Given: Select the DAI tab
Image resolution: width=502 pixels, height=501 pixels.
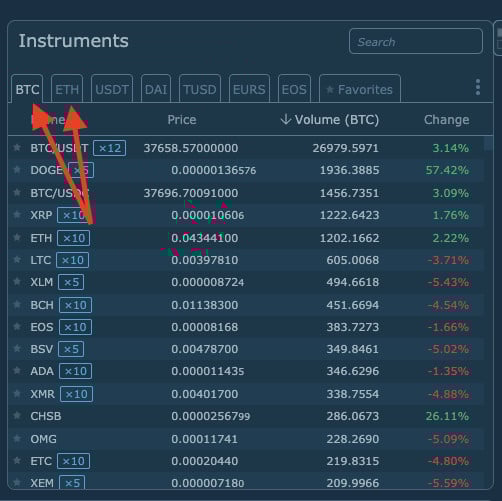Looking at the screenshot, I should tap(156, 89).
